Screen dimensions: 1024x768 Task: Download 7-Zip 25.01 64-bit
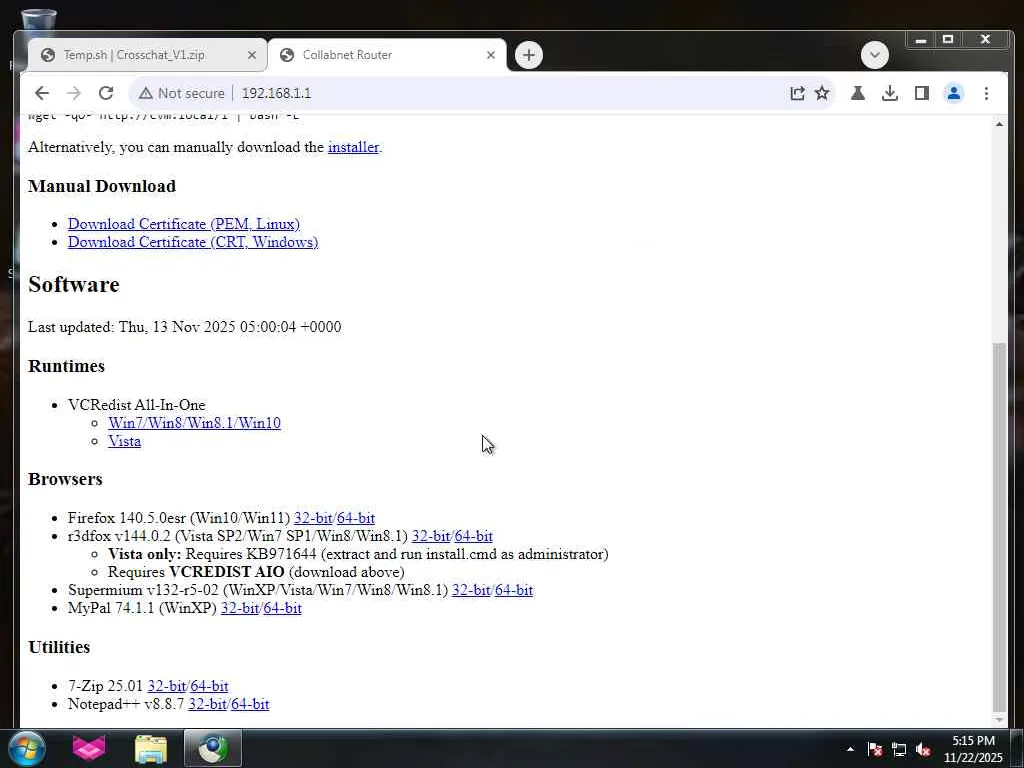210,686
